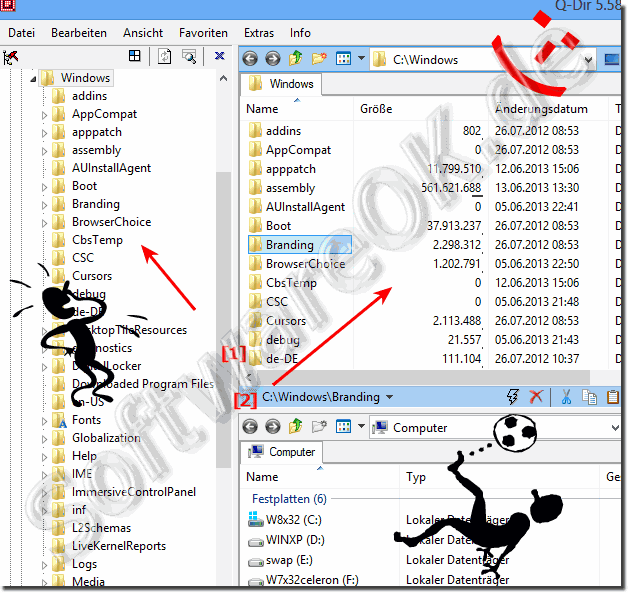Screen dimensions: 628x593
Task: Click the new folder icon in the Computer pane
Action: (x=319, y=427)
